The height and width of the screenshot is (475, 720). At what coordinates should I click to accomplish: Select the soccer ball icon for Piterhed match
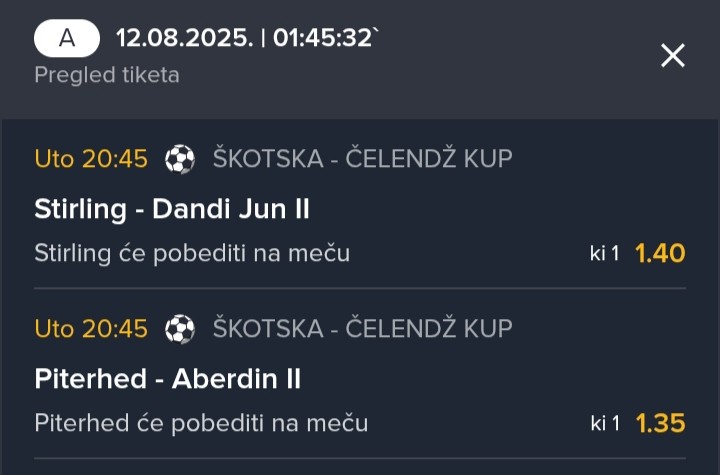pos(180,328)
